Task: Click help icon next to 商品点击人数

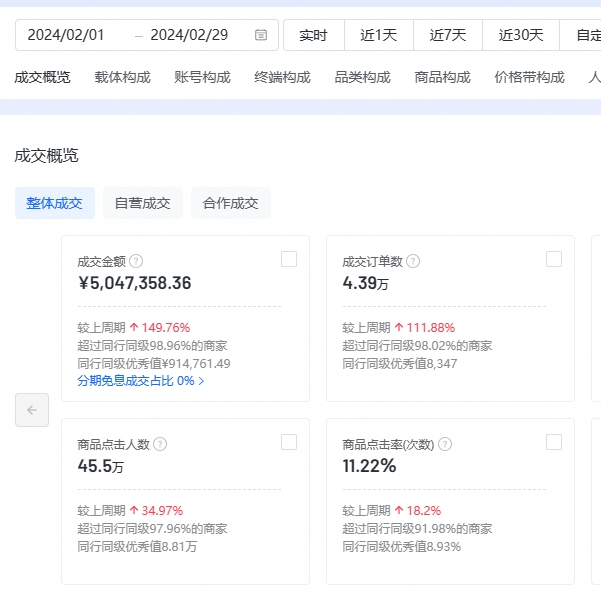Action: [160, 444]
